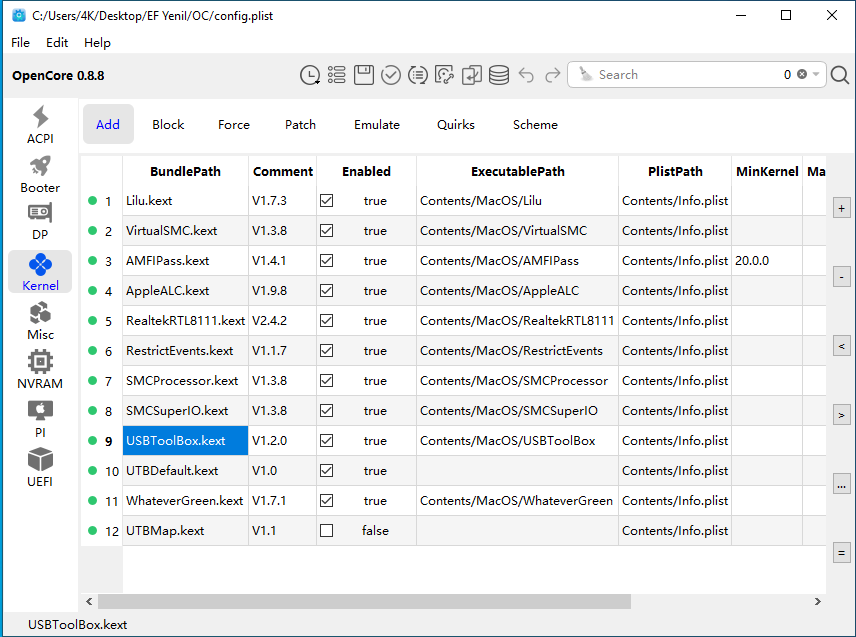Viewport: 856px width, 637px height.
Task: Select the MinKernel value 20.0.0
Action: (767, 260)
